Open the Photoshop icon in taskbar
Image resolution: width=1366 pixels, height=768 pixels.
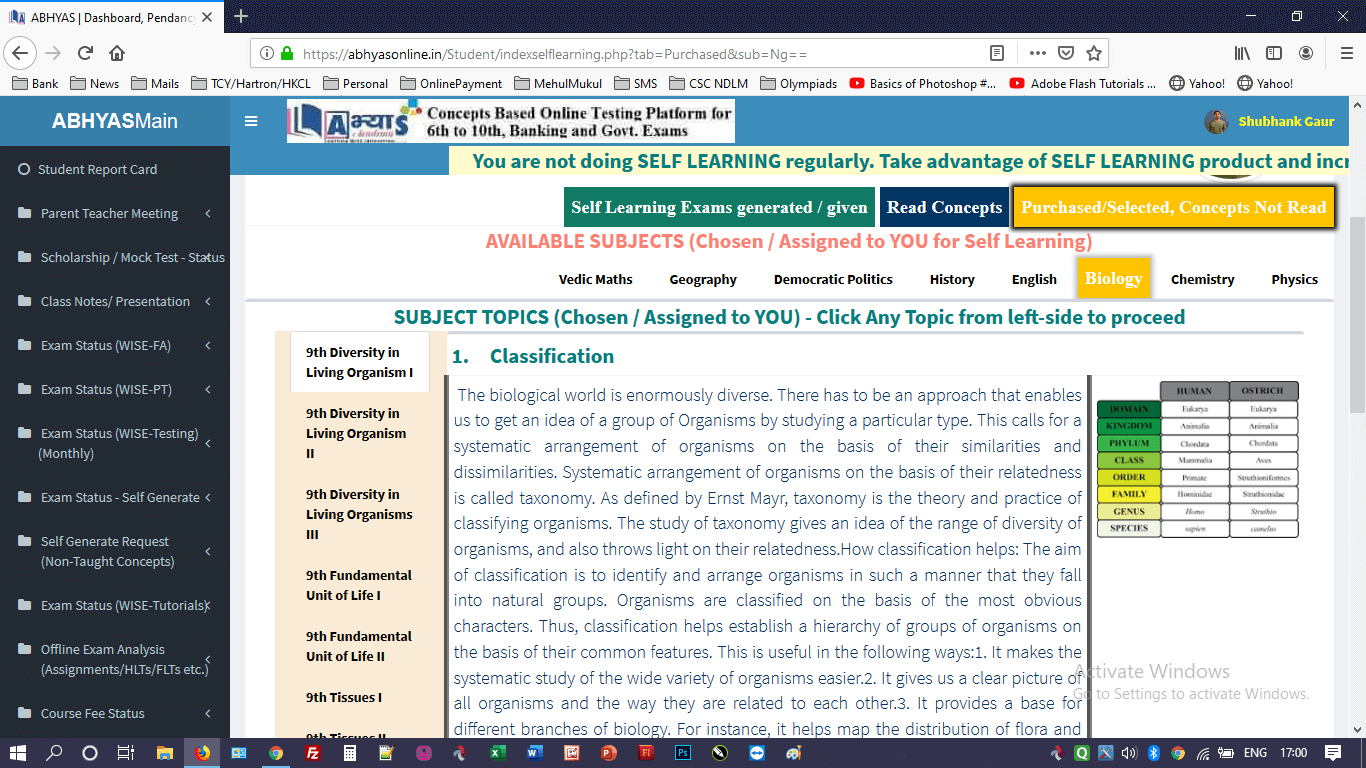pyautogui.click(x=683, y=753)
